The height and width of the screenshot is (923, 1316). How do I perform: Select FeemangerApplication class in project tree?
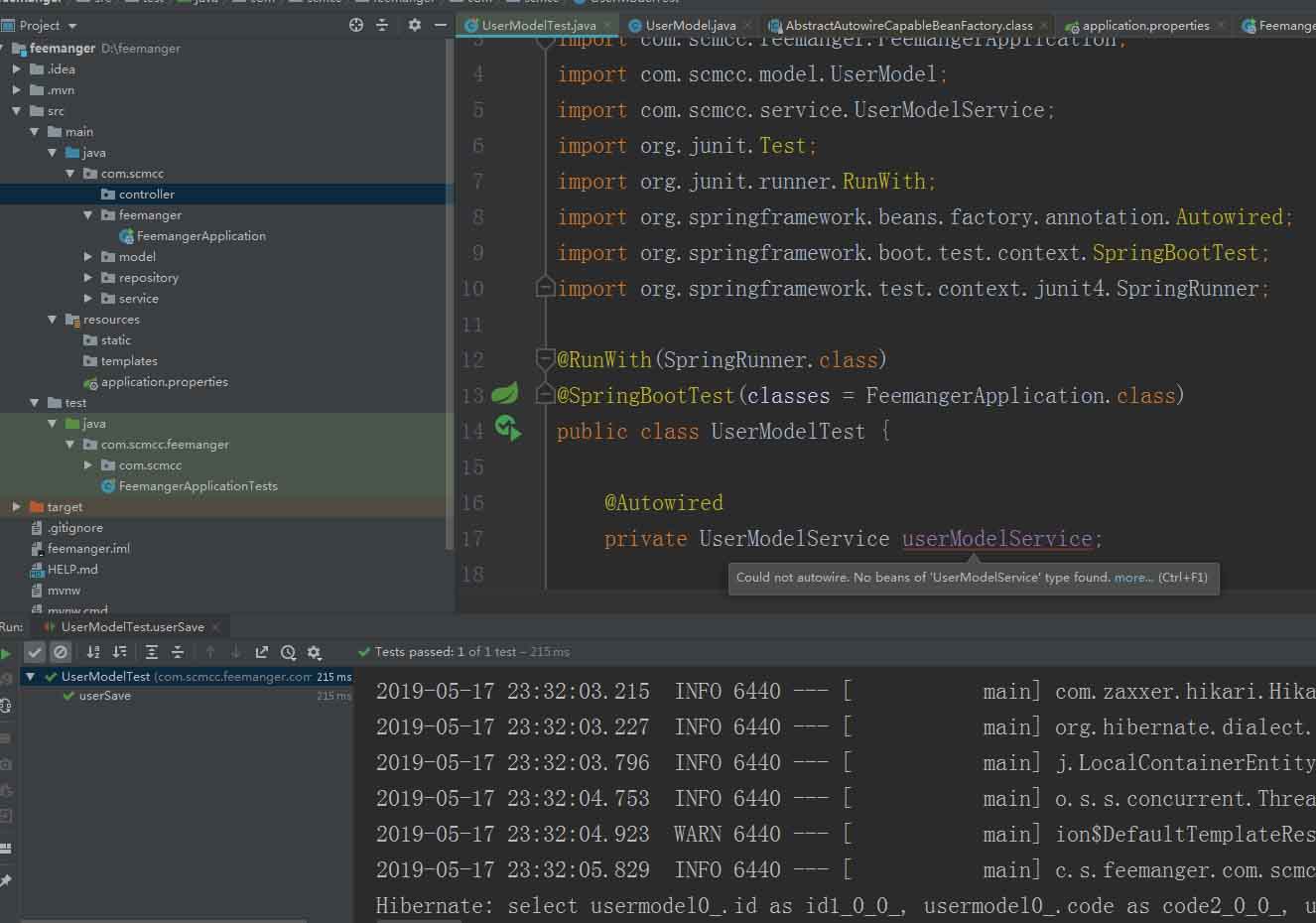click(200, 236)
